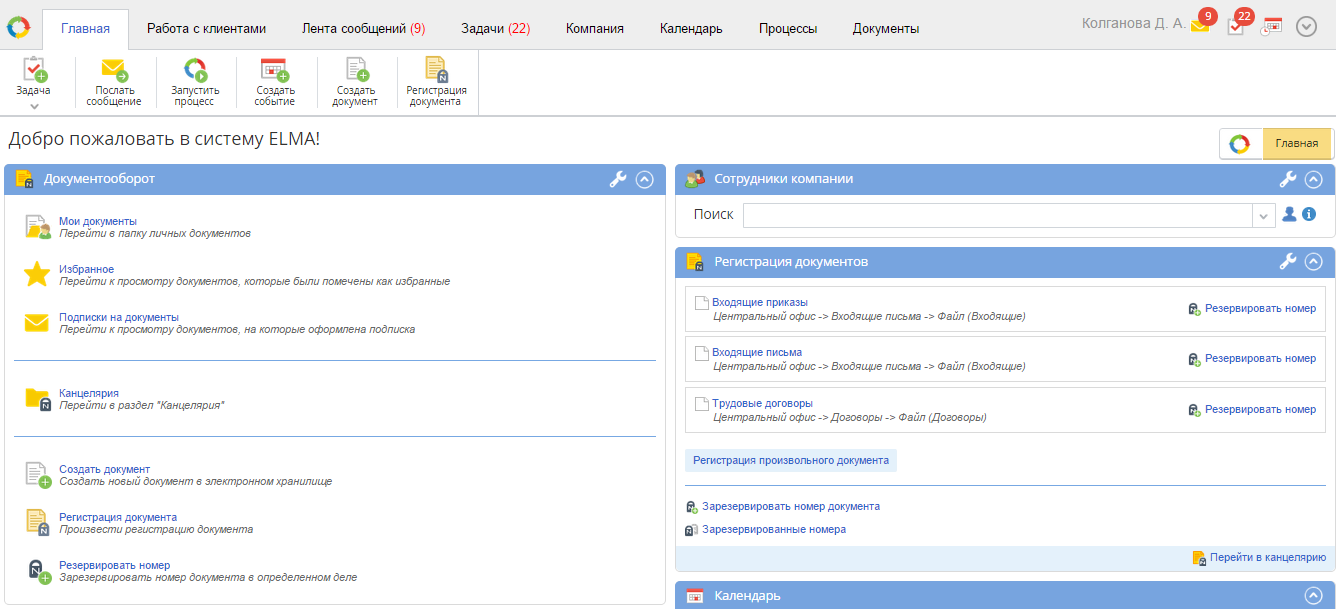Open the Избранное link
The height and width of the screenshot is (609, 1336).
coord(86,269)
